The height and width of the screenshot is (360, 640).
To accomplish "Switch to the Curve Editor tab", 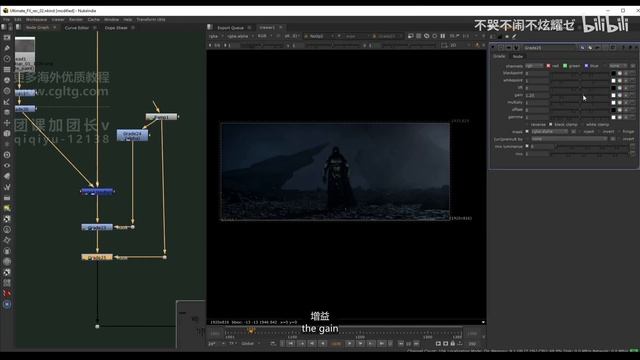I will coord(77,28).
